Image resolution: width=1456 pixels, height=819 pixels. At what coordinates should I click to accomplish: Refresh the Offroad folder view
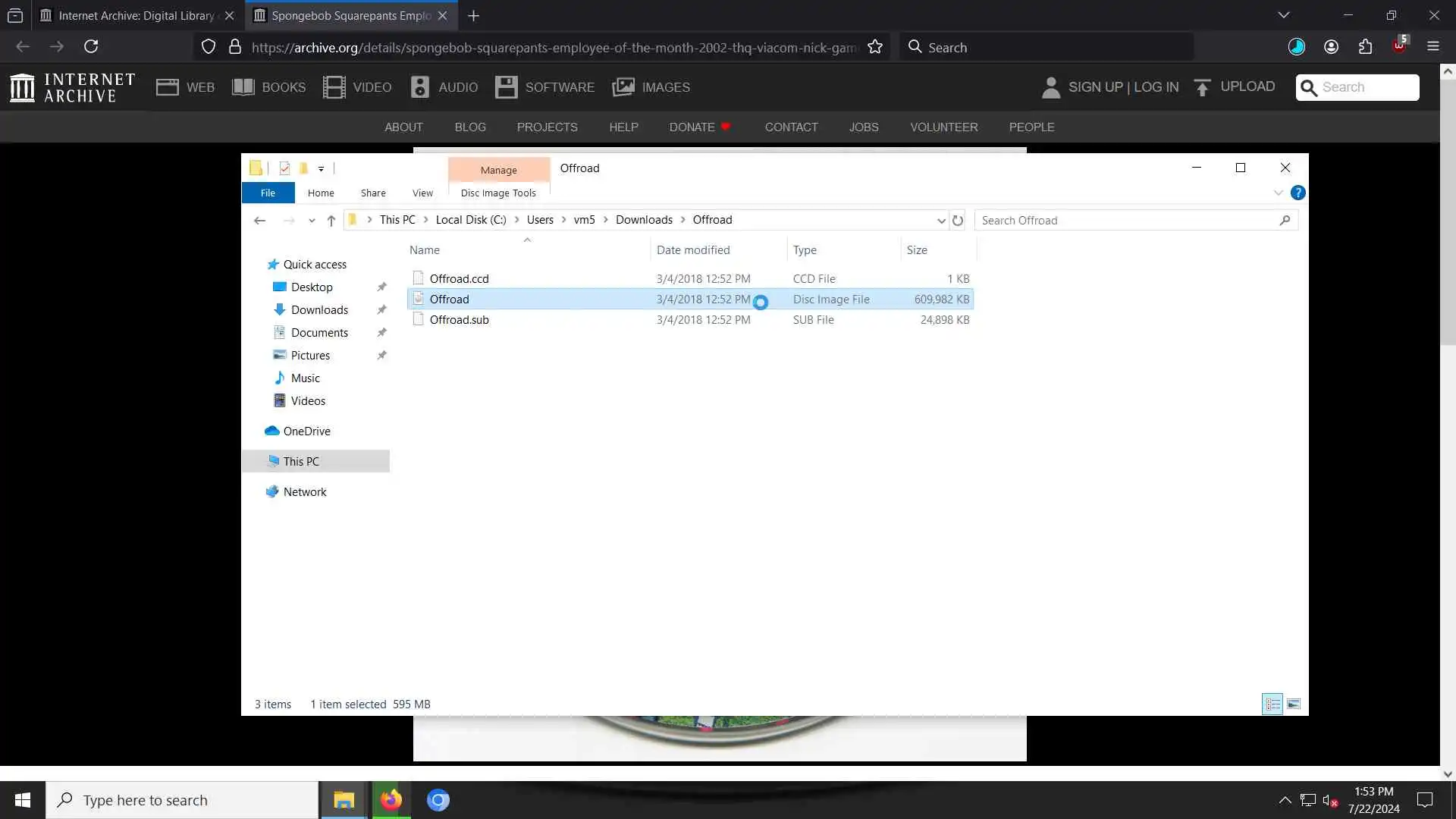(958, 221)
